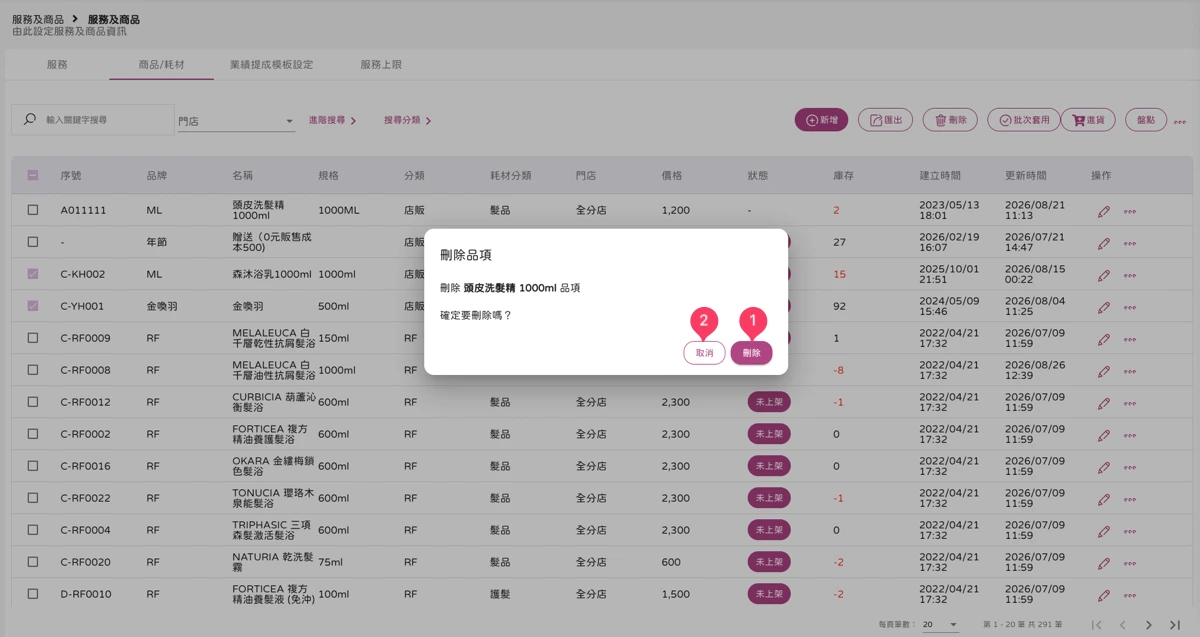The width and height of the screenshot is (1200, 637).
Task: Tick the checkbox for row A011111
Action: (33, 210)
